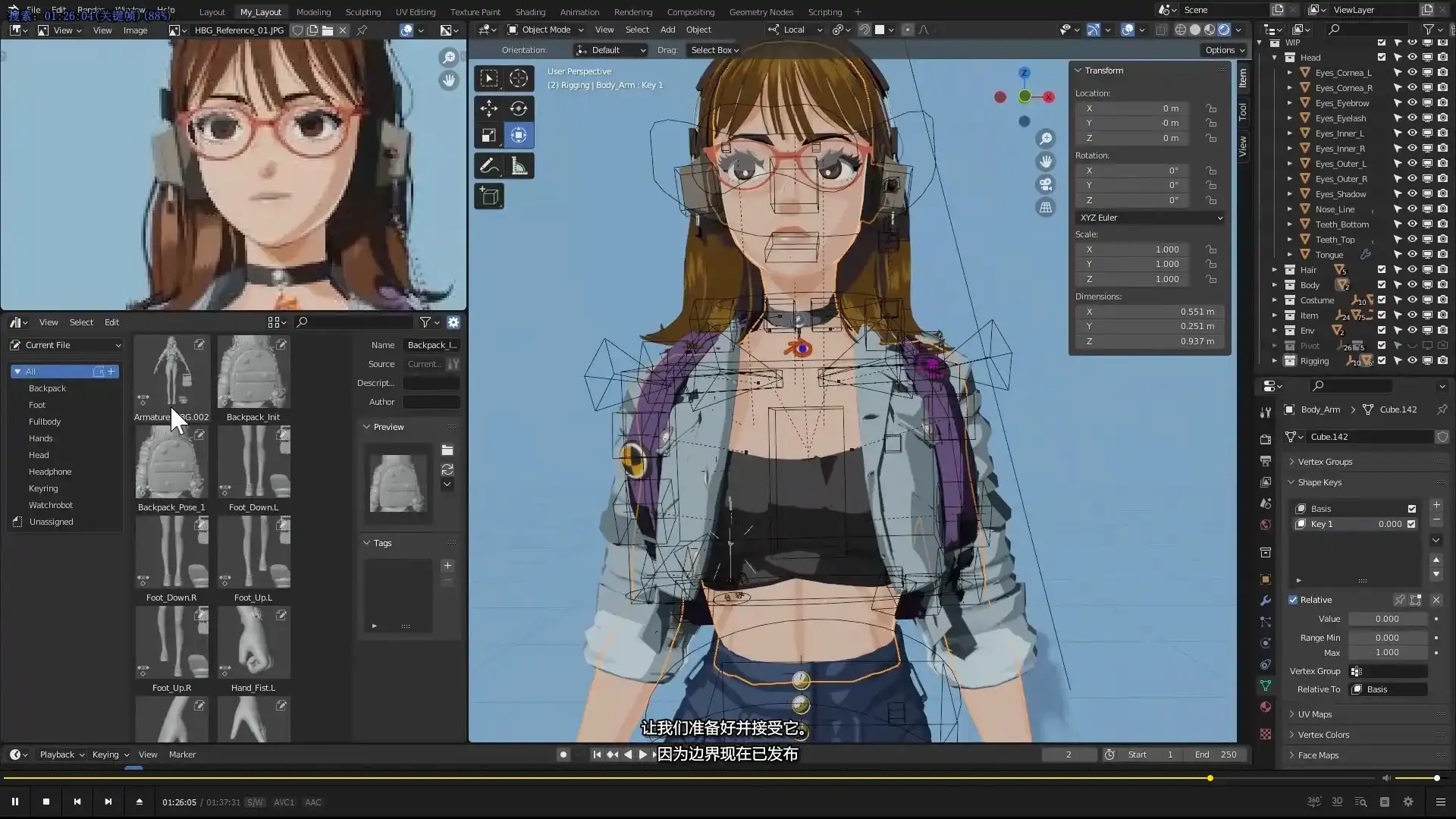Select the Headphone asset catalog
The image size is (1456, 819).
pos(50,472)
